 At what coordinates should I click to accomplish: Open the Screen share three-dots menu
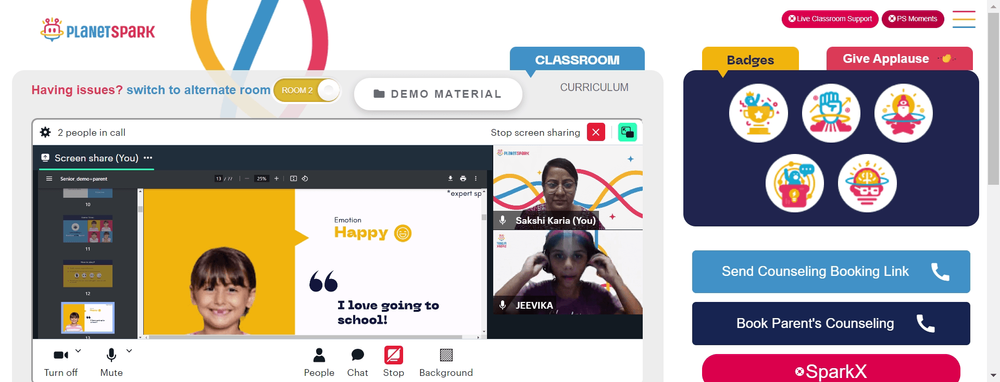click(x=148, y=158)
